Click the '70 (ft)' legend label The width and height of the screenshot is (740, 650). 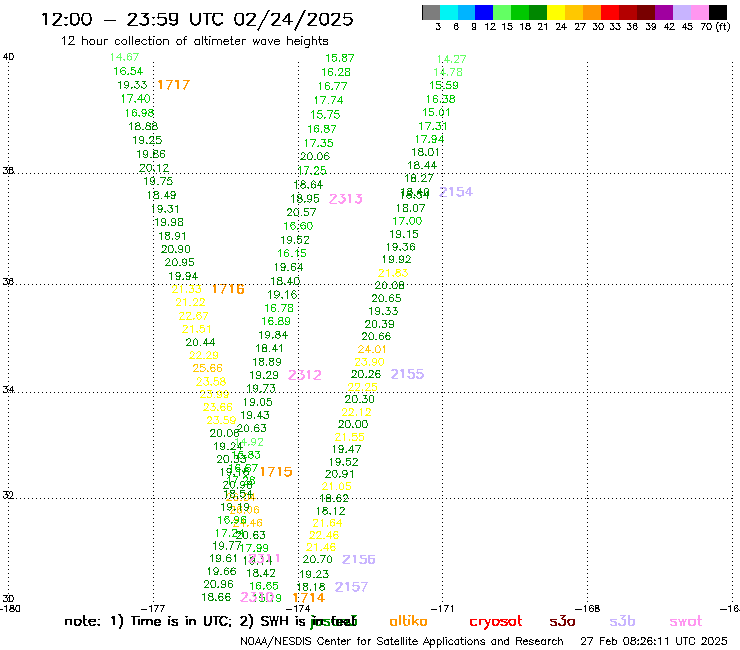coord(715,26)
